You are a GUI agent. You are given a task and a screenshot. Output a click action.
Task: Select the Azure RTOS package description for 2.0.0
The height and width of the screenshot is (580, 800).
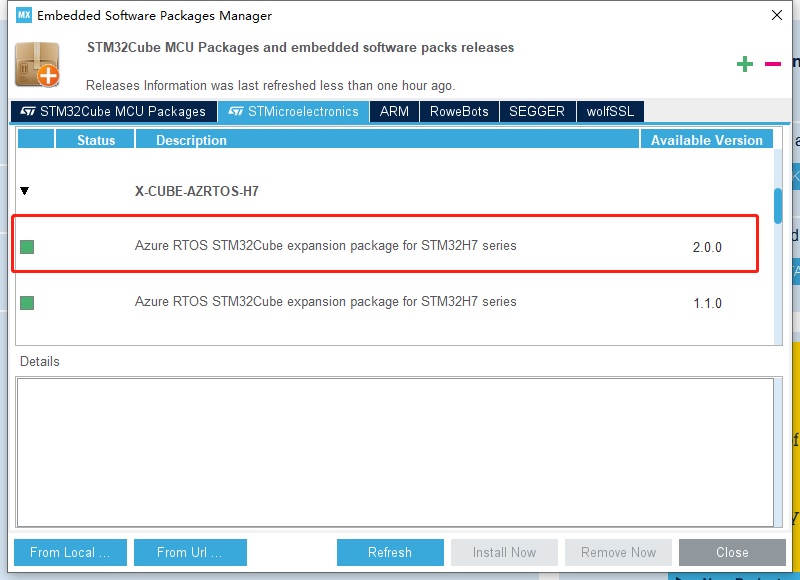click(326, 245)
